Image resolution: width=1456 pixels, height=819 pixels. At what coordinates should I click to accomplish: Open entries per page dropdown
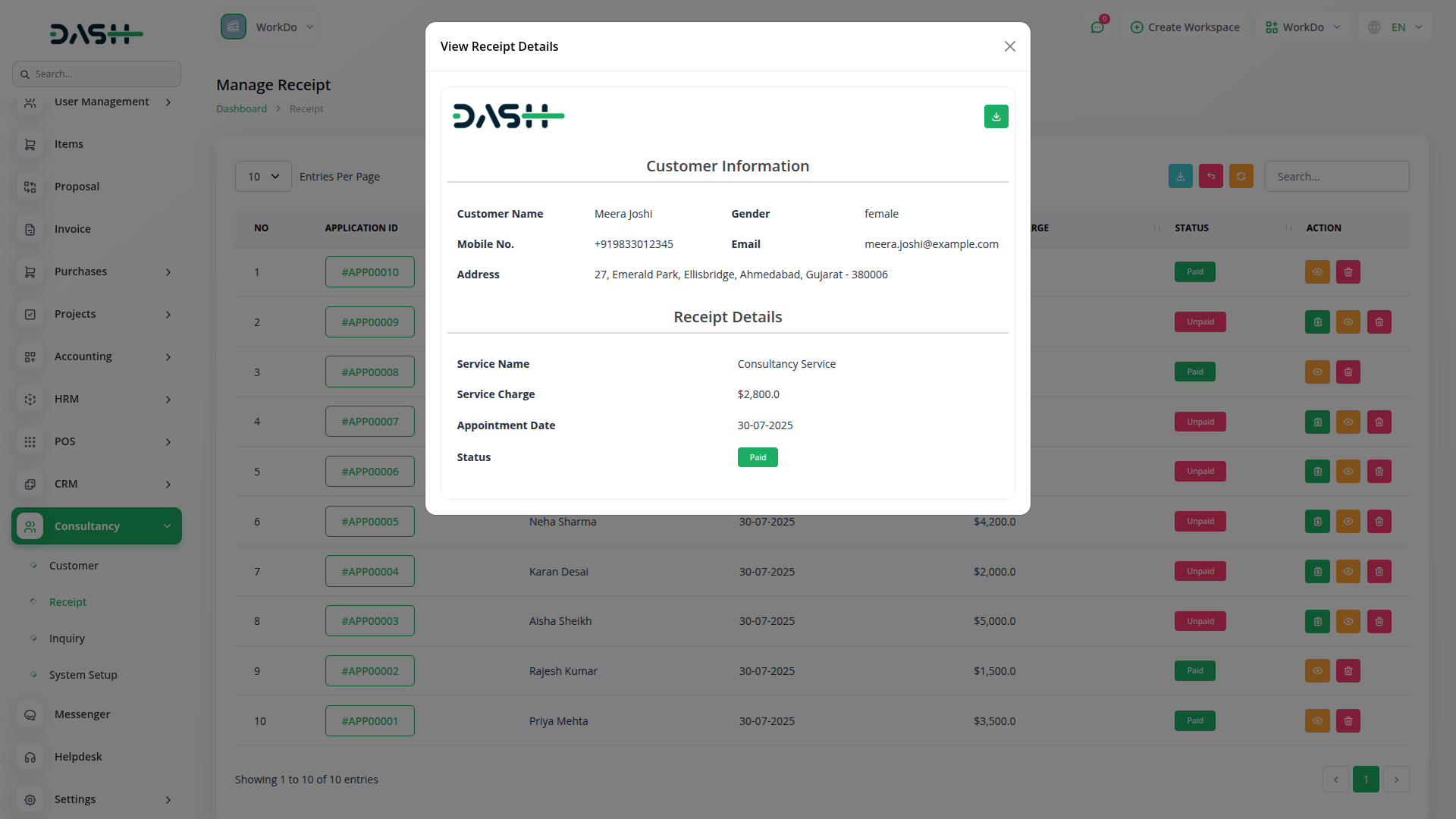pos(263,177)
